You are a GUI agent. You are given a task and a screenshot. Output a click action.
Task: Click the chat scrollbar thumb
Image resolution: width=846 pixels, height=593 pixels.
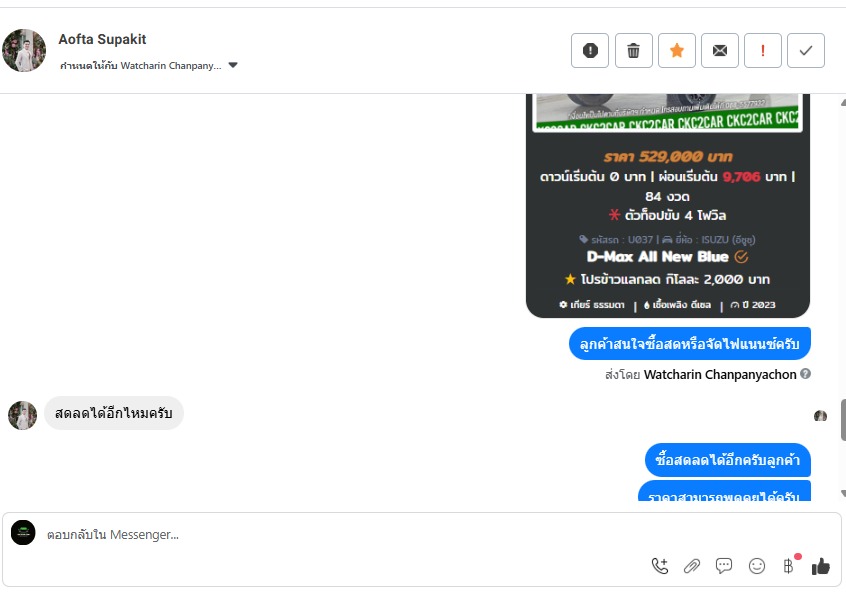(x=843, y=420)
